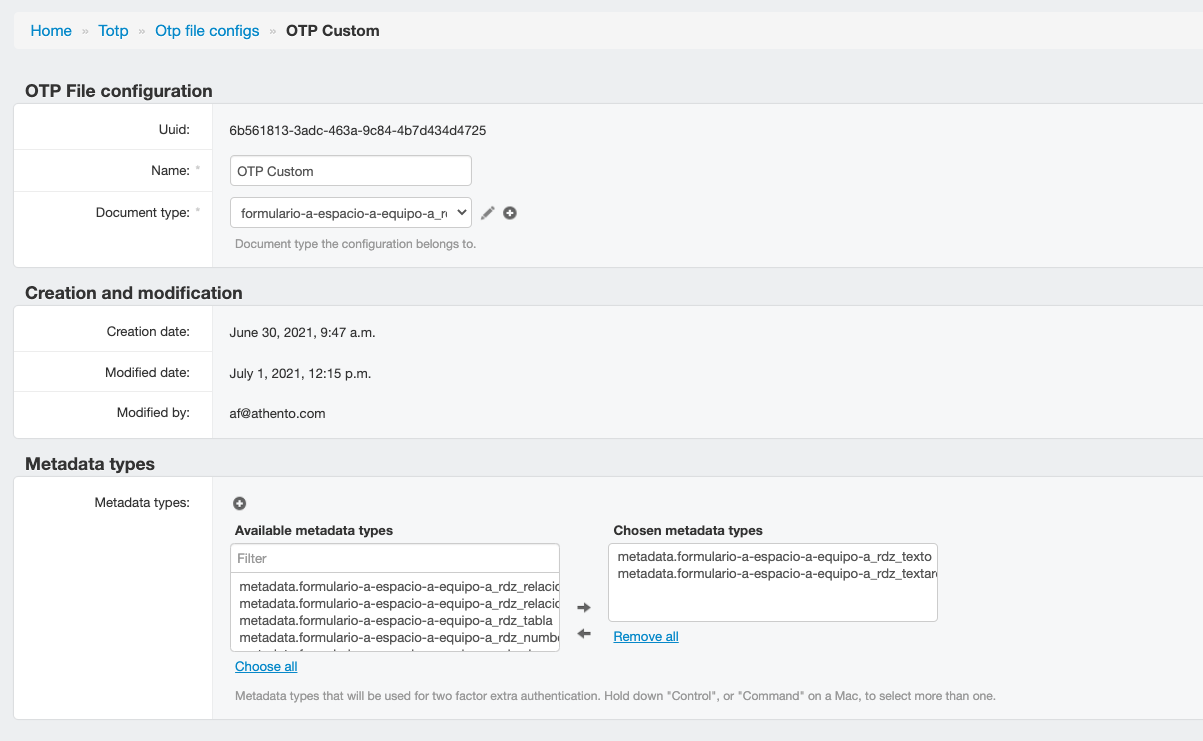Click right arrow to choose selected metadata
The image size is (1203, 741).
585,608
